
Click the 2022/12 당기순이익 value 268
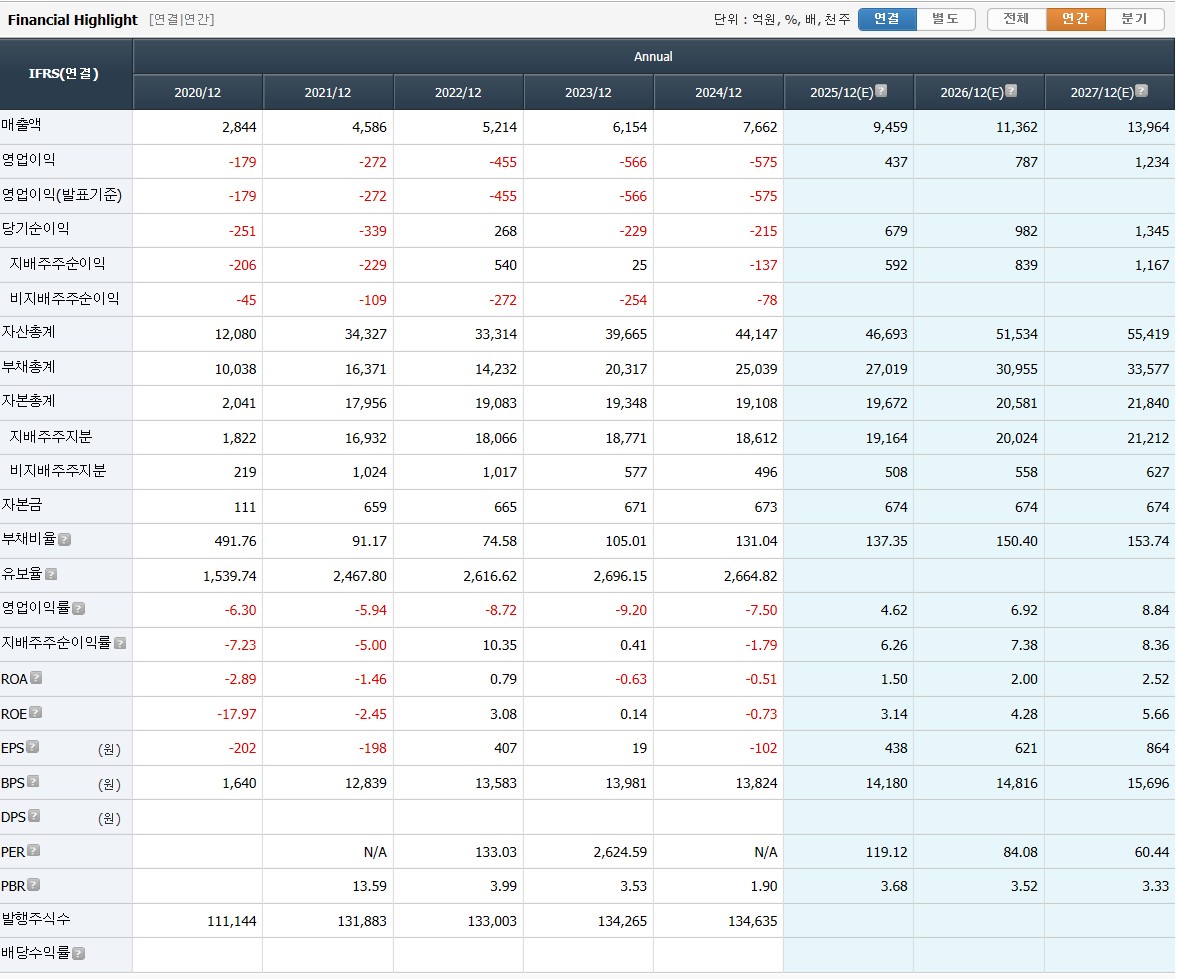pos(506,231)
